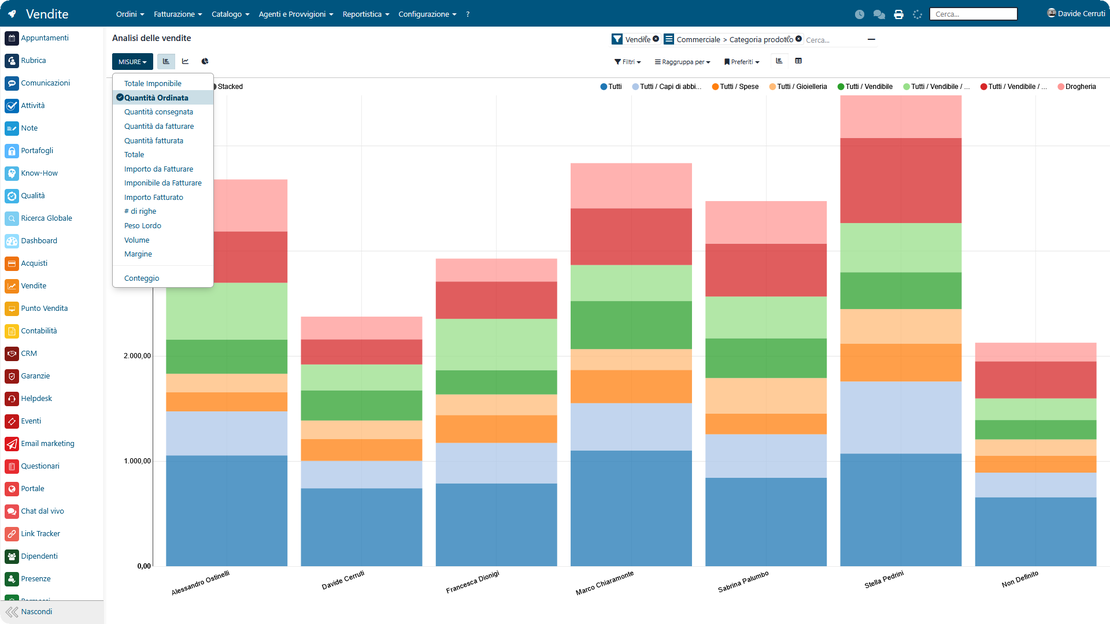Click the clock activities icon in top bar
The width and height of the screenshot is (1110, 624).
point(859,14)
